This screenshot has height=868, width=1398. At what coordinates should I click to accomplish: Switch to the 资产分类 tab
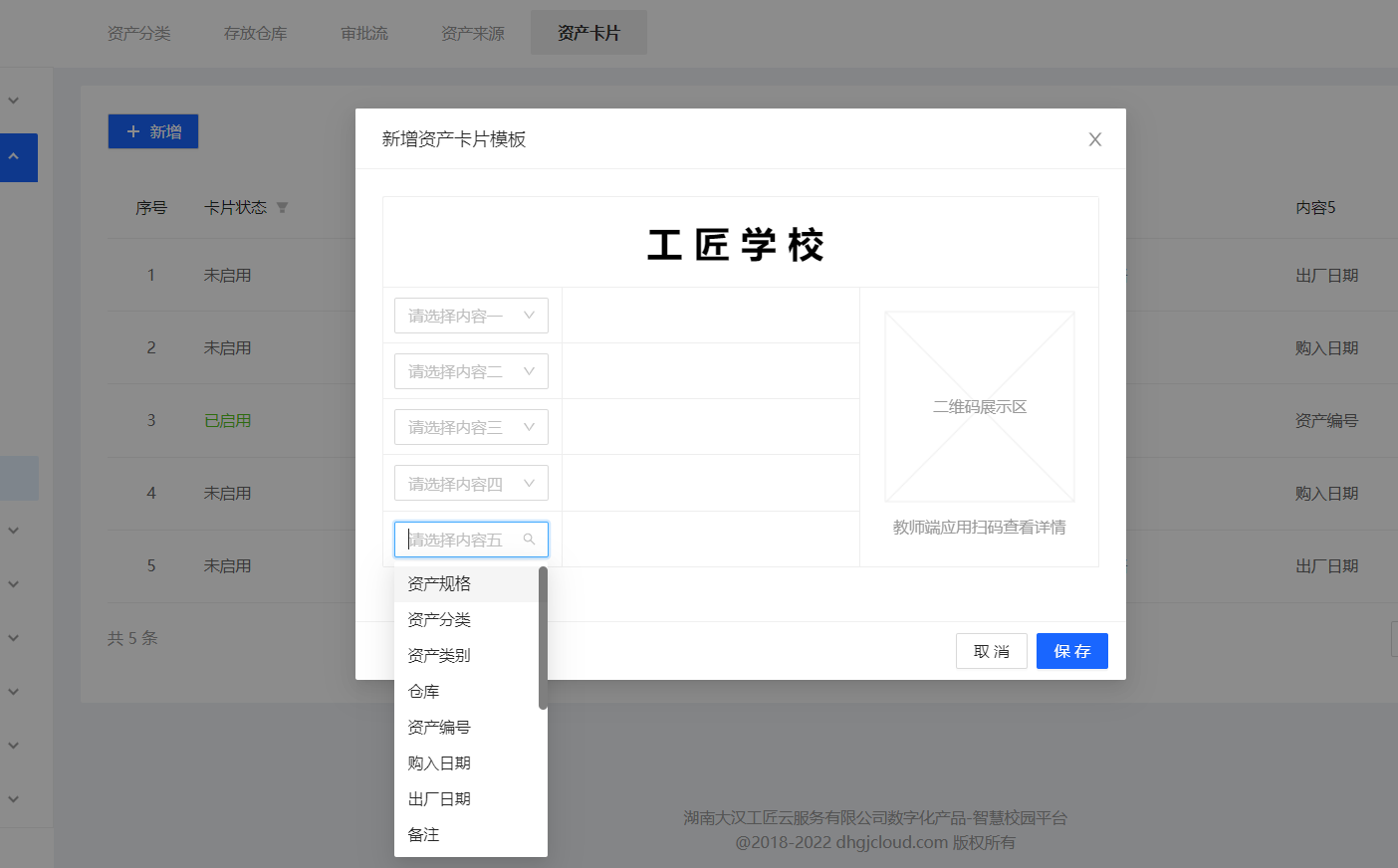point(139,33)
